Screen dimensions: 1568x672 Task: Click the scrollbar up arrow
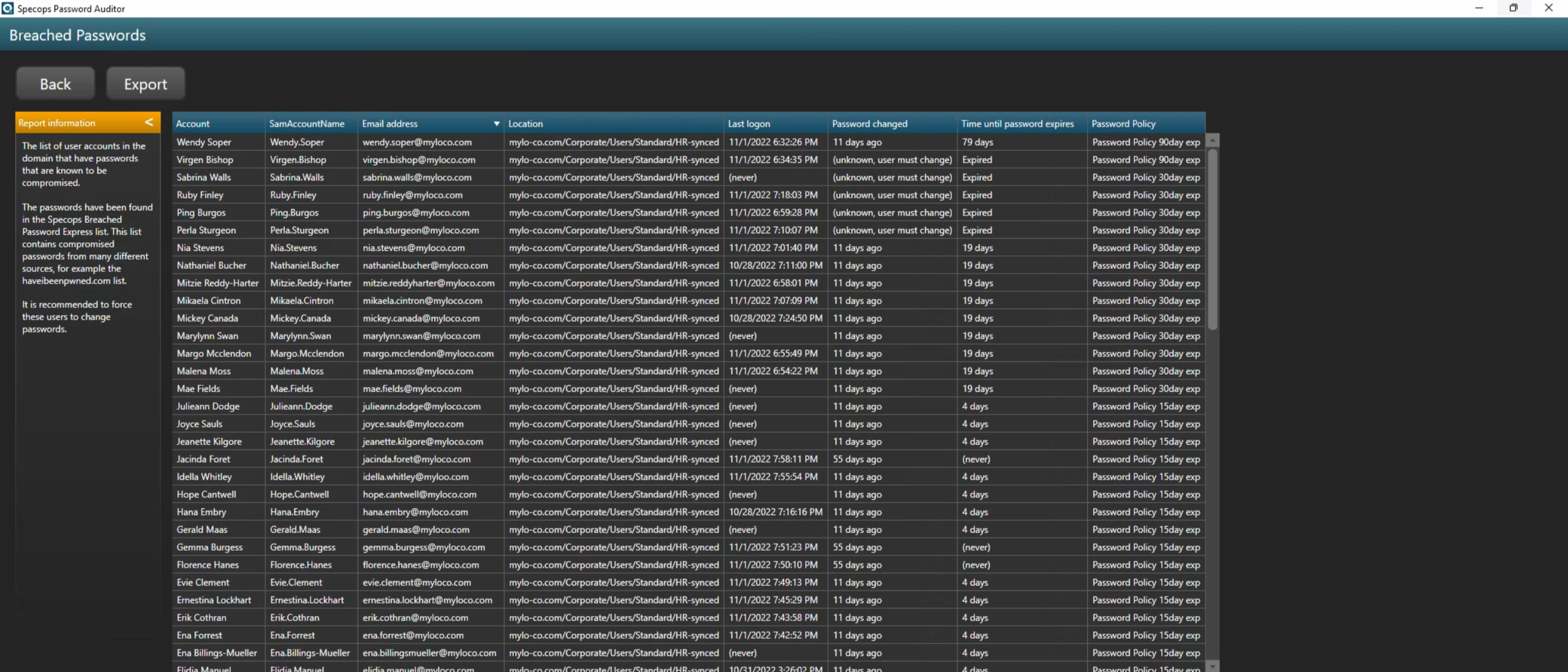(1212, 140)
